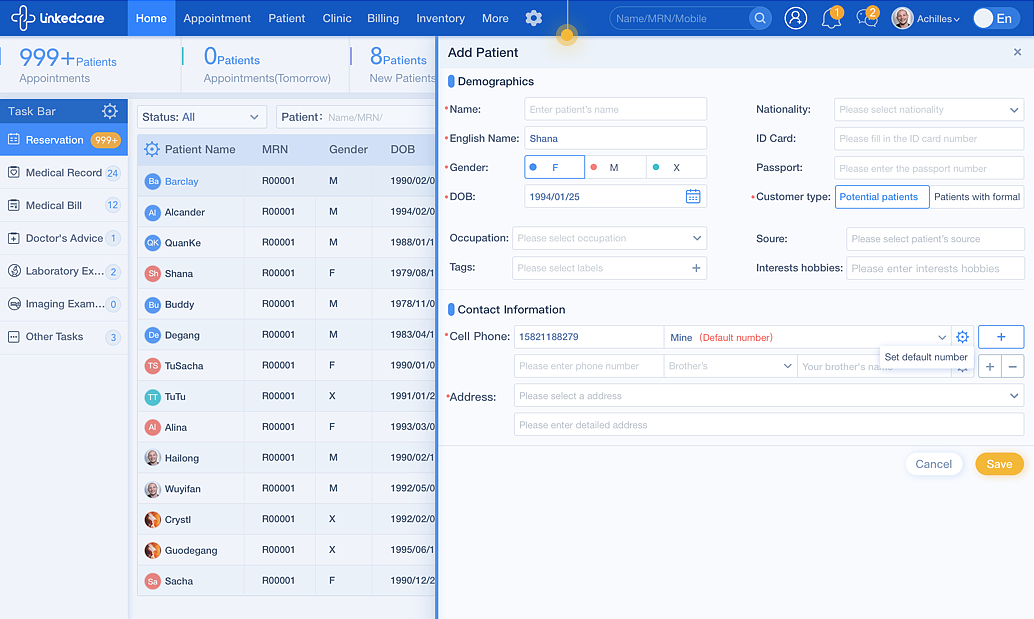Open the Soure patient source selector
The height and width of the screenshot is (619, 1034).
[x=935, y=239]
